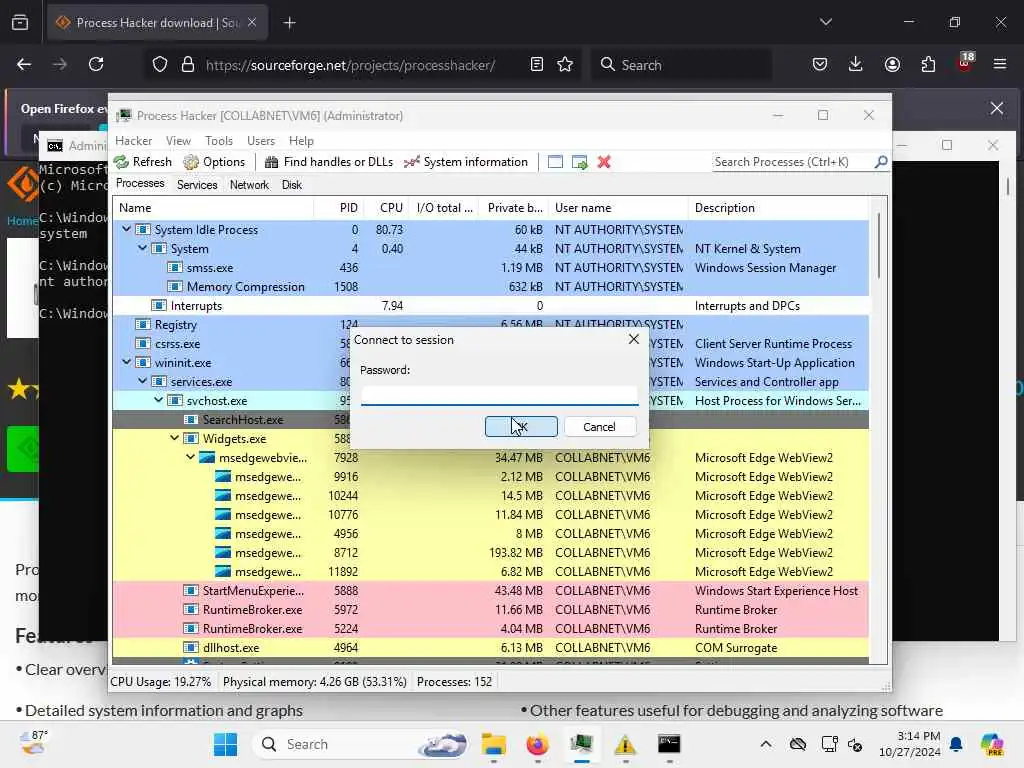This screenshot has width=1024, height=768.
Task: Open Find handles or DLLs
Action: [x=328, y=162]
